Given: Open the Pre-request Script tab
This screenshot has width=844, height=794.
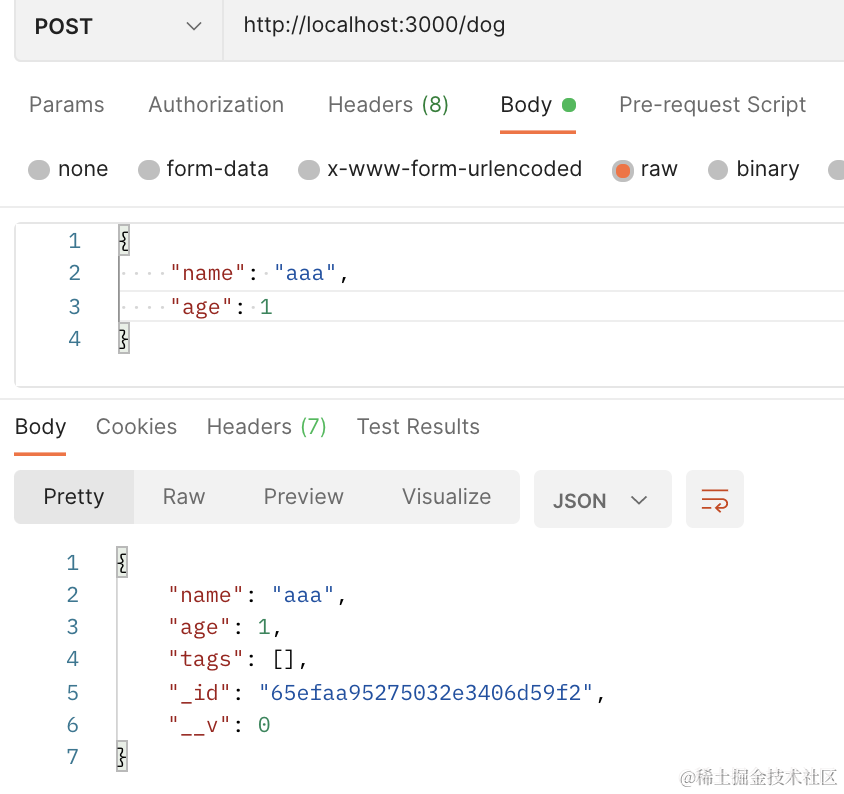Looking at the screenshot, I should [x=712, y=105].
